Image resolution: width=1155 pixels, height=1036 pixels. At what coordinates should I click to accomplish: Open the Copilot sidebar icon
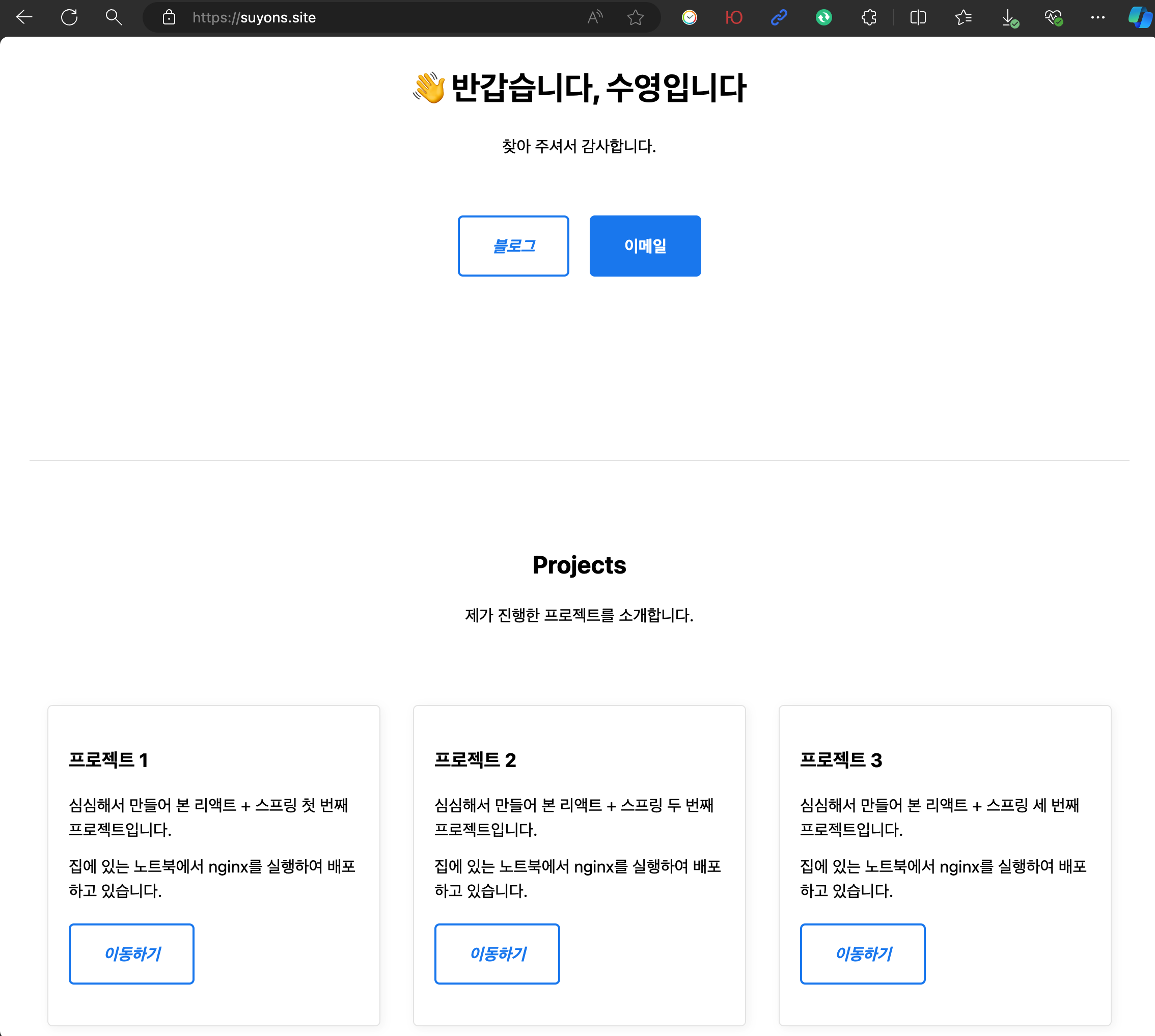(x=1140, y=17)
